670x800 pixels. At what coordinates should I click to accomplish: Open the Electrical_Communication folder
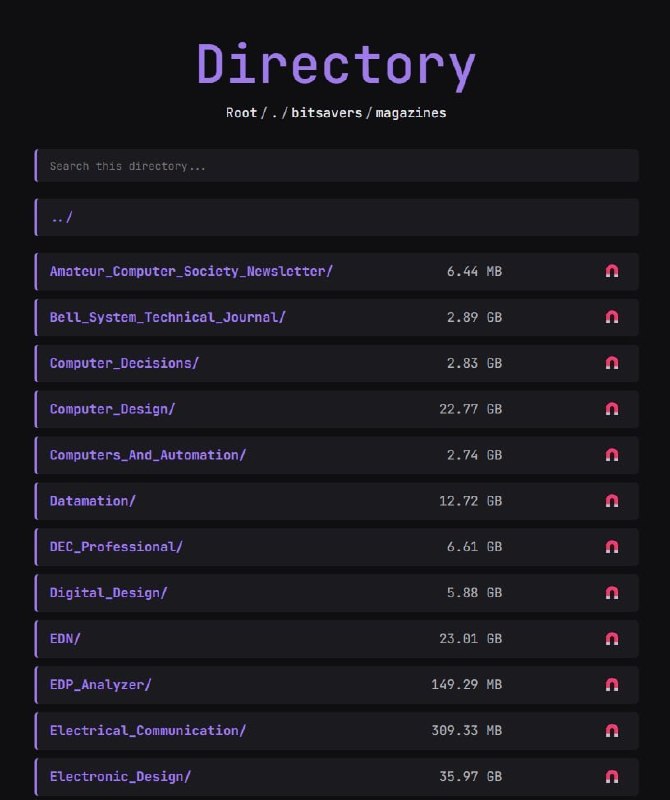tap(147, 730)
